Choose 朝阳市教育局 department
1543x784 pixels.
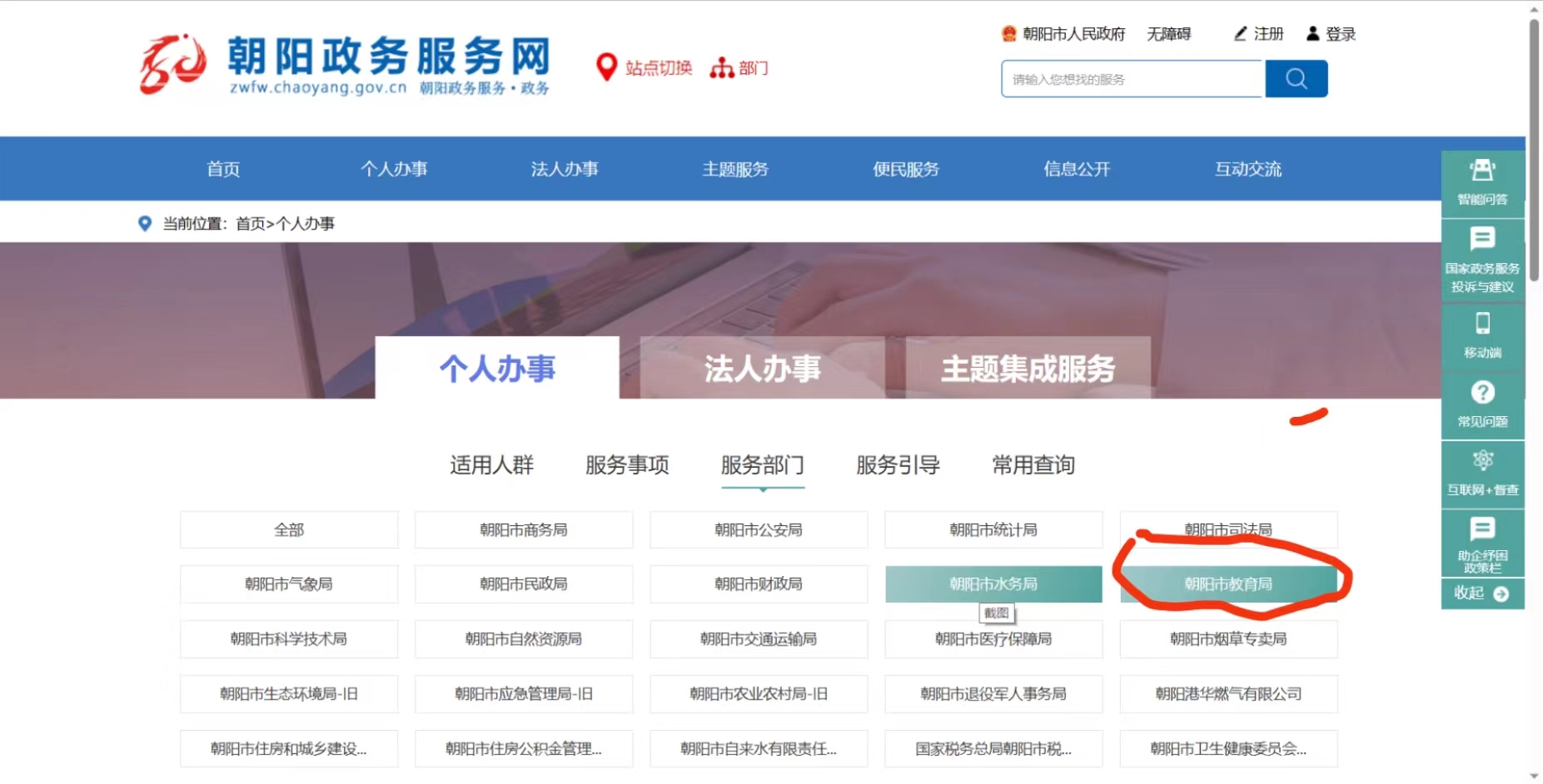(1228, 584)
